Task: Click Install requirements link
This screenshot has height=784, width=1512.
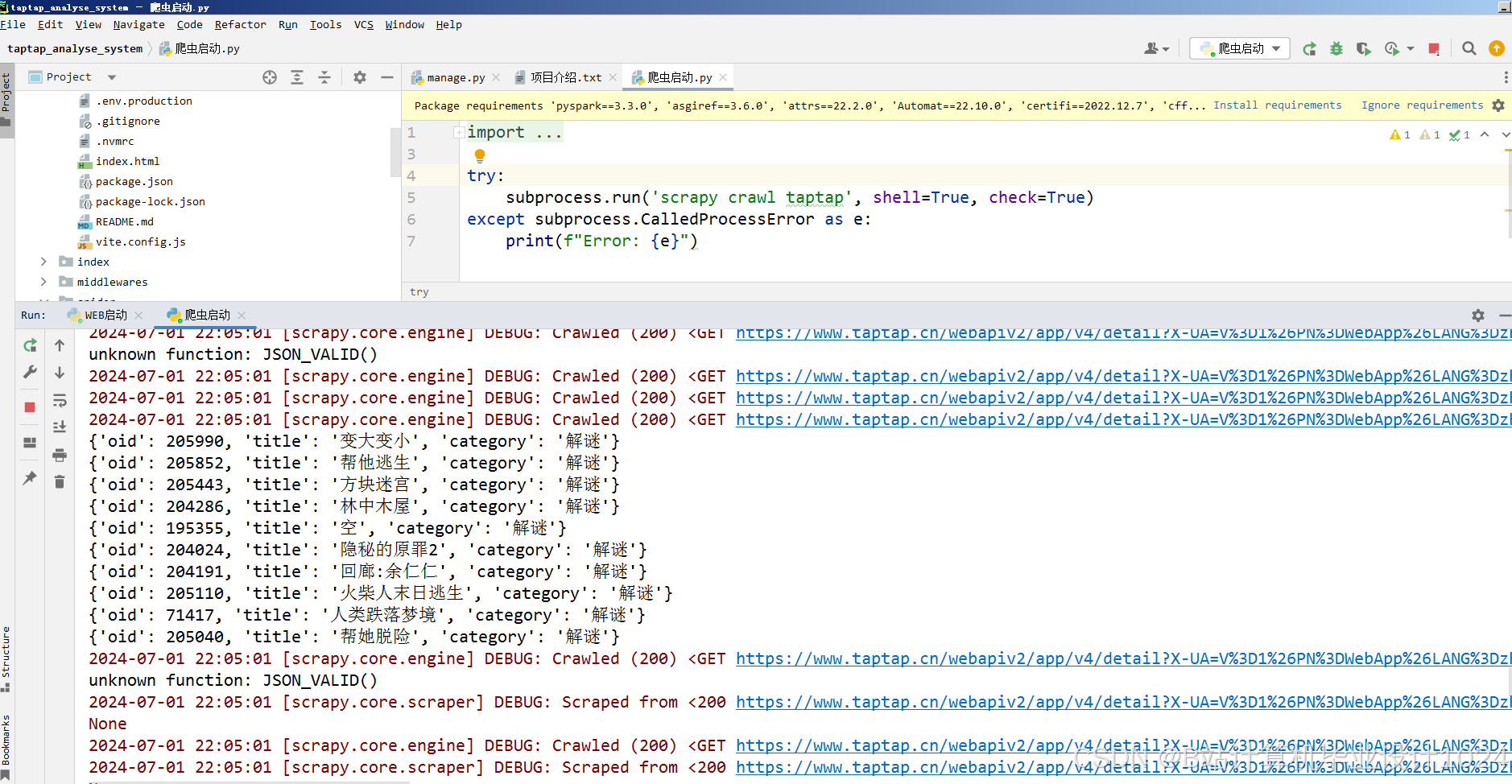Action: pyautogui.click(x=1277, y=105)
